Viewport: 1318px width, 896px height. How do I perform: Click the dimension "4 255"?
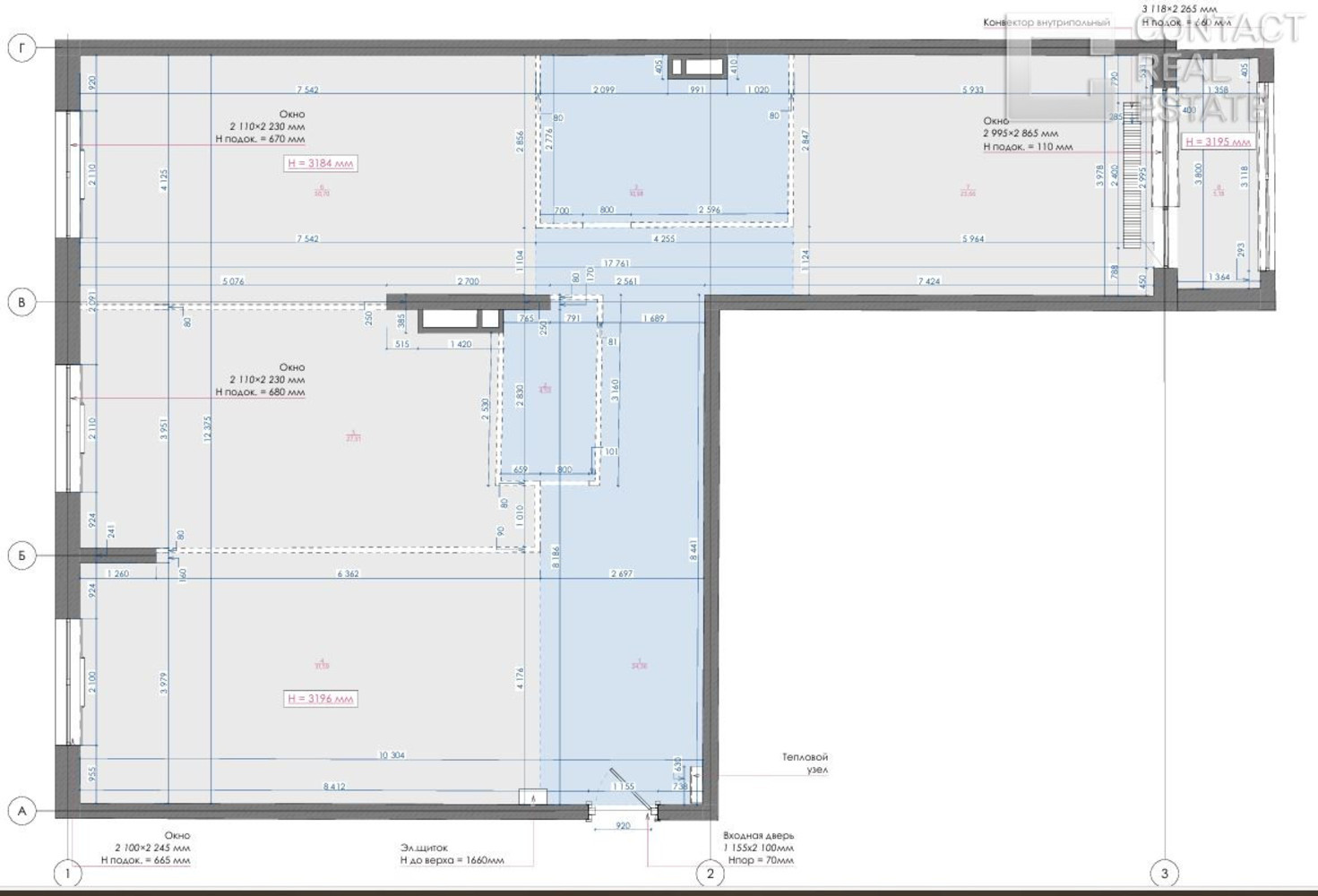pos(664,239)
